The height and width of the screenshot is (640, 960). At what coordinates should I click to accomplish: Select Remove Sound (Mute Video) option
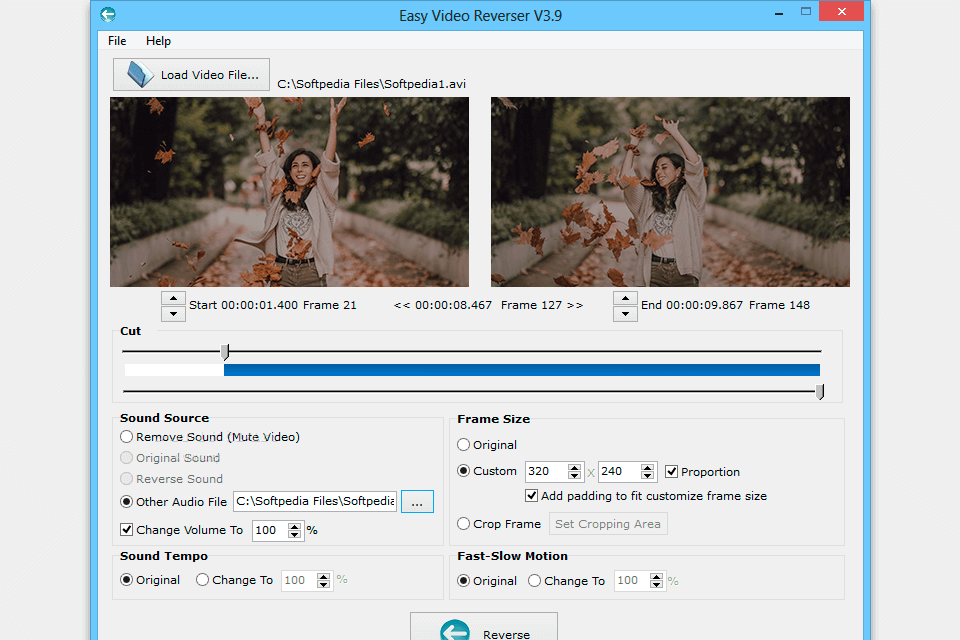210,437
